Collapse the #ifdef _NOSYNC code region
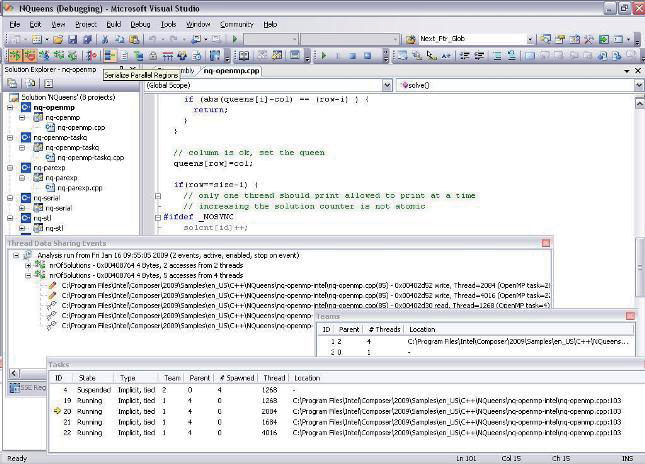645x464 pixels. pyautogui.click(x=158, y=217)
